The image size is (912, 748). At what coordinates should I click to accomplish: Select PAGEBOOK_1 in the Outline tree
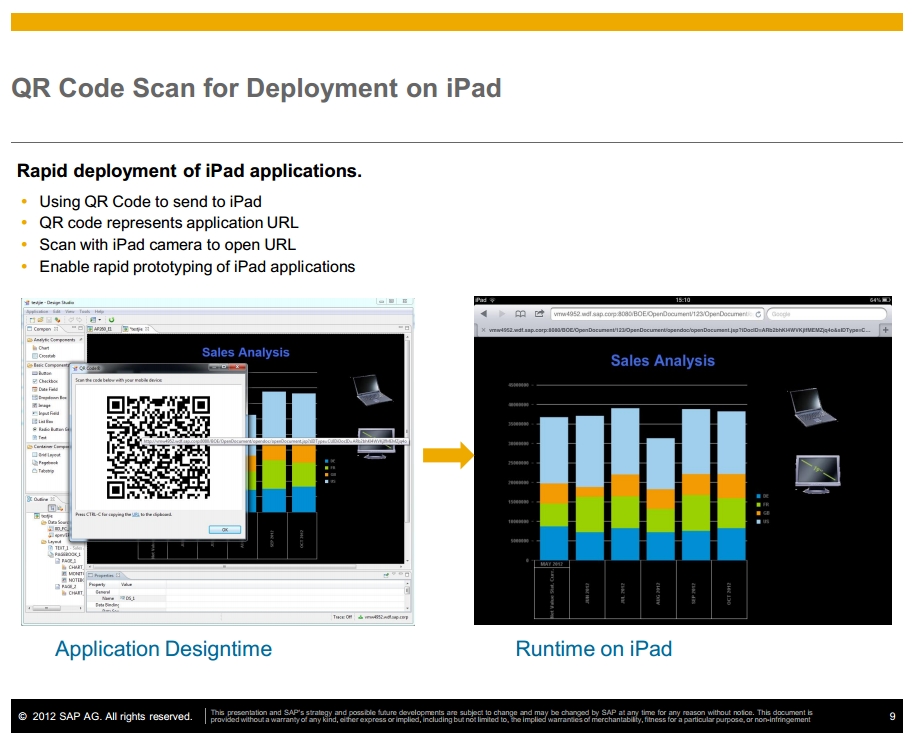pos(65,554)
